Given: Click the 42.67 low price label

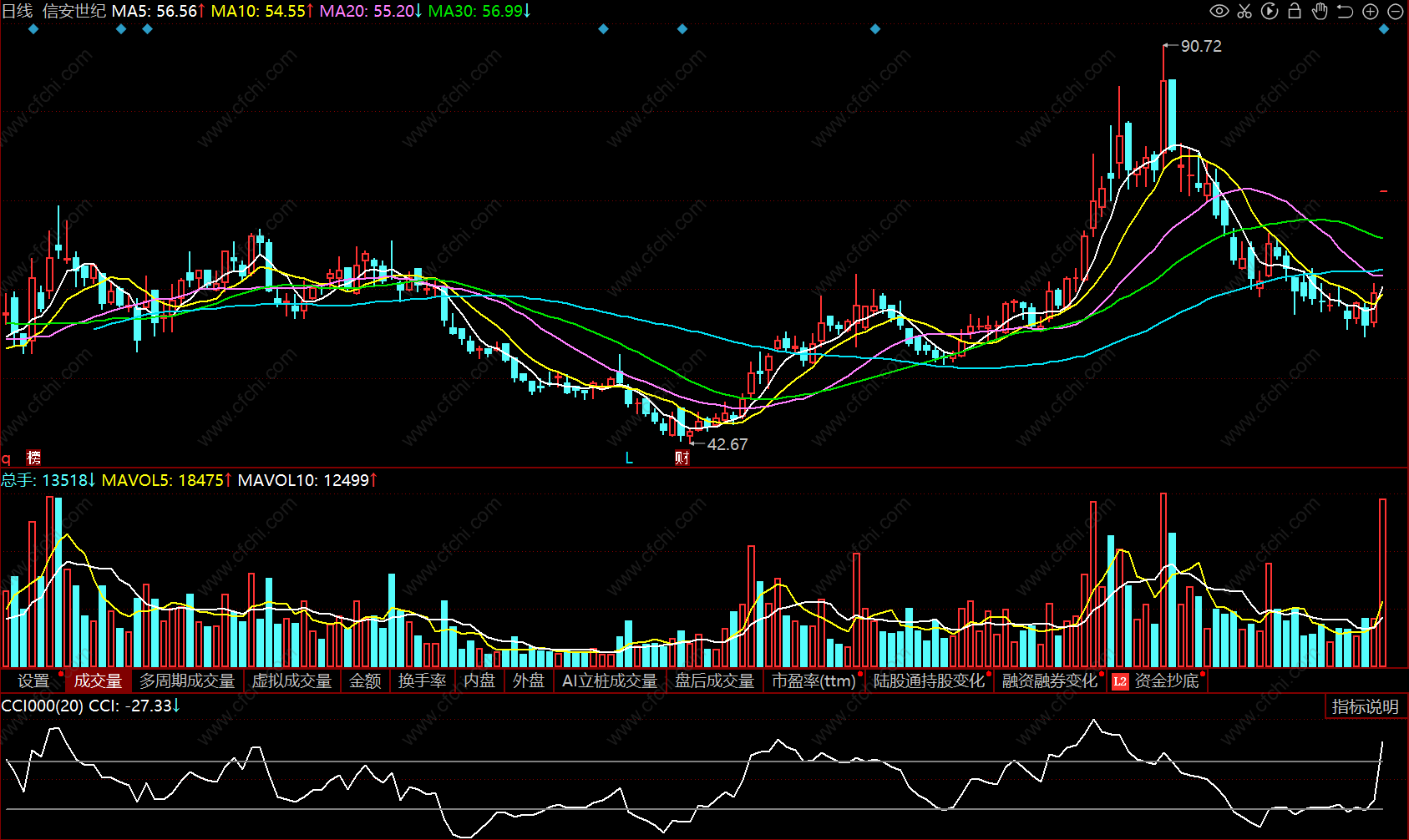Looking at the screenshot, I should [727, 445].
